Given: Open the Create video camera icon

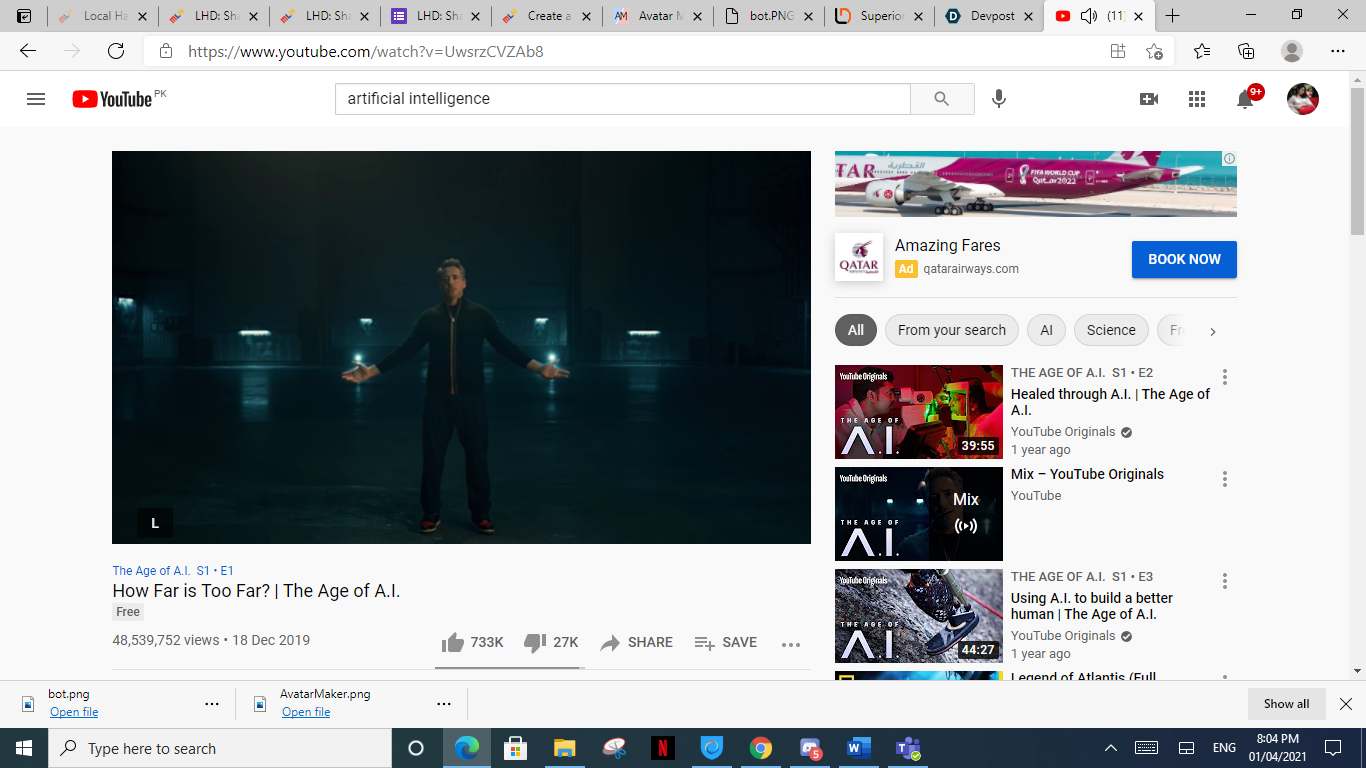Looking at the screenshot, I should pyautogui.click(x=1149, y=99).
